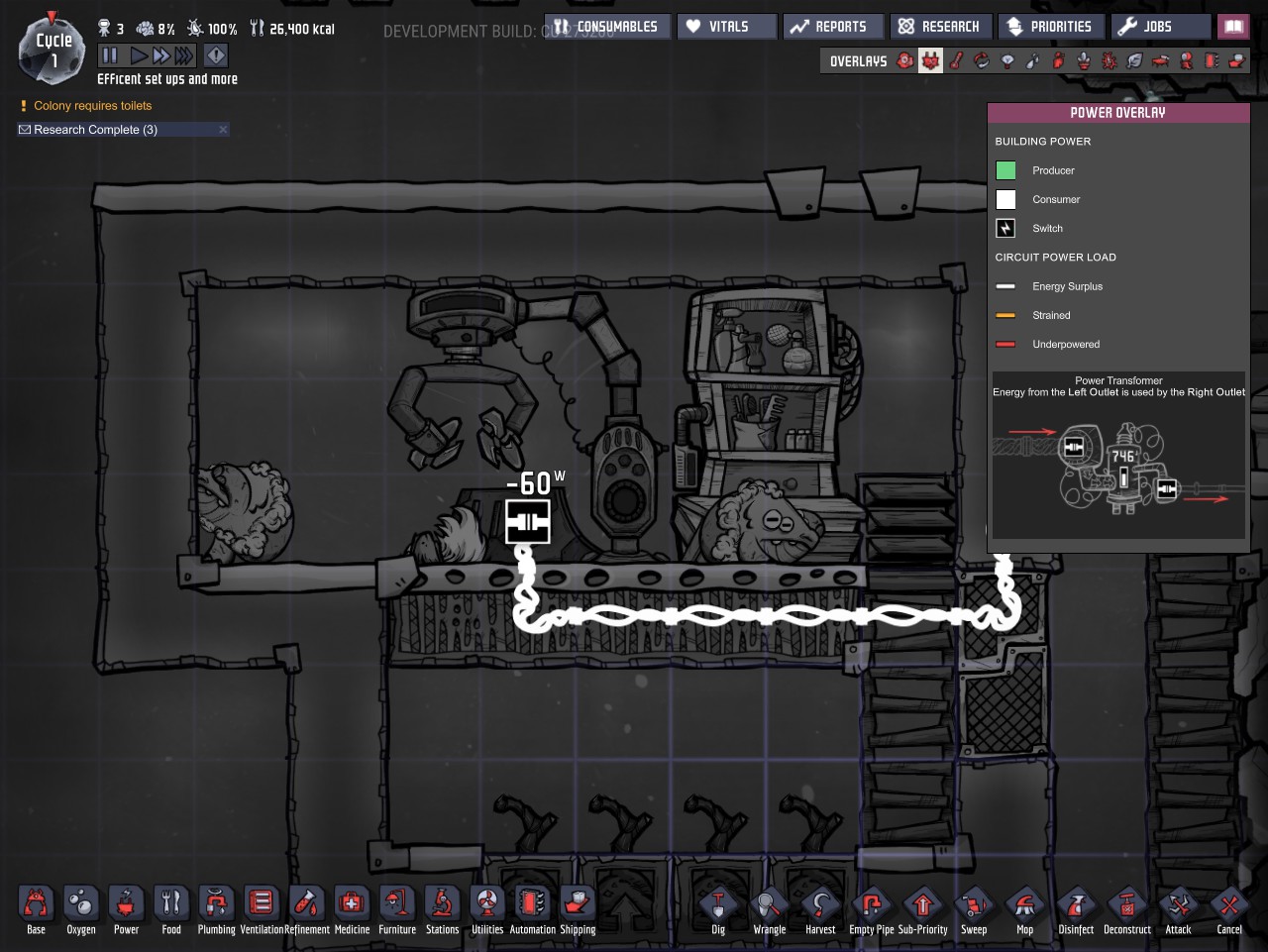Select the Cancel tool
Screen dimensions: 1268x952
(1229, 910)
